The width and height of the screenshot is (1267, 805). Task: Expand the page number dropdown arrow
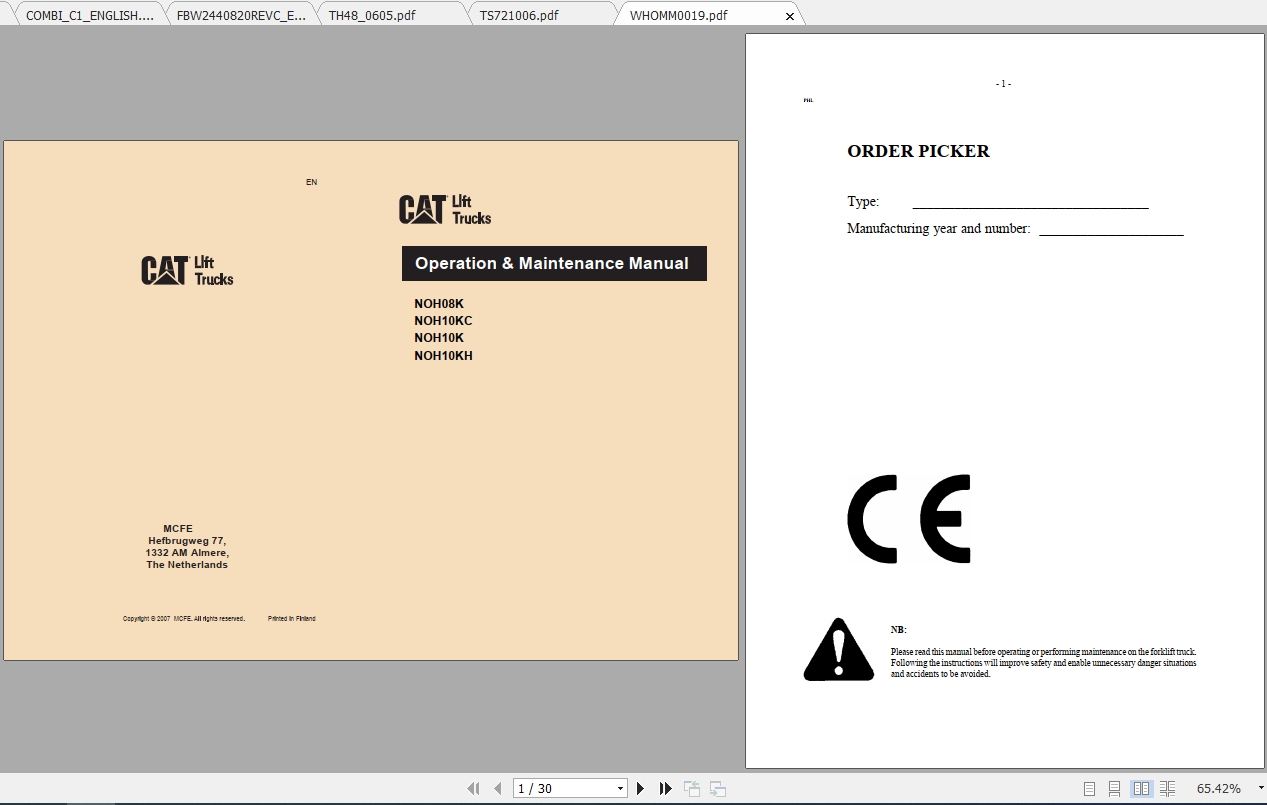(620, 788)
